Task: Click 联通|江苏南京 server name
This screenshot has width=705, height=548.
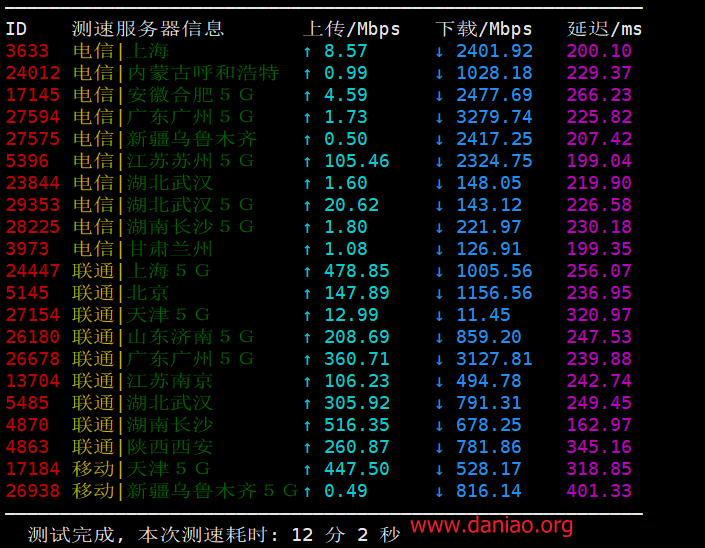Action: click(x=142, y=381)
